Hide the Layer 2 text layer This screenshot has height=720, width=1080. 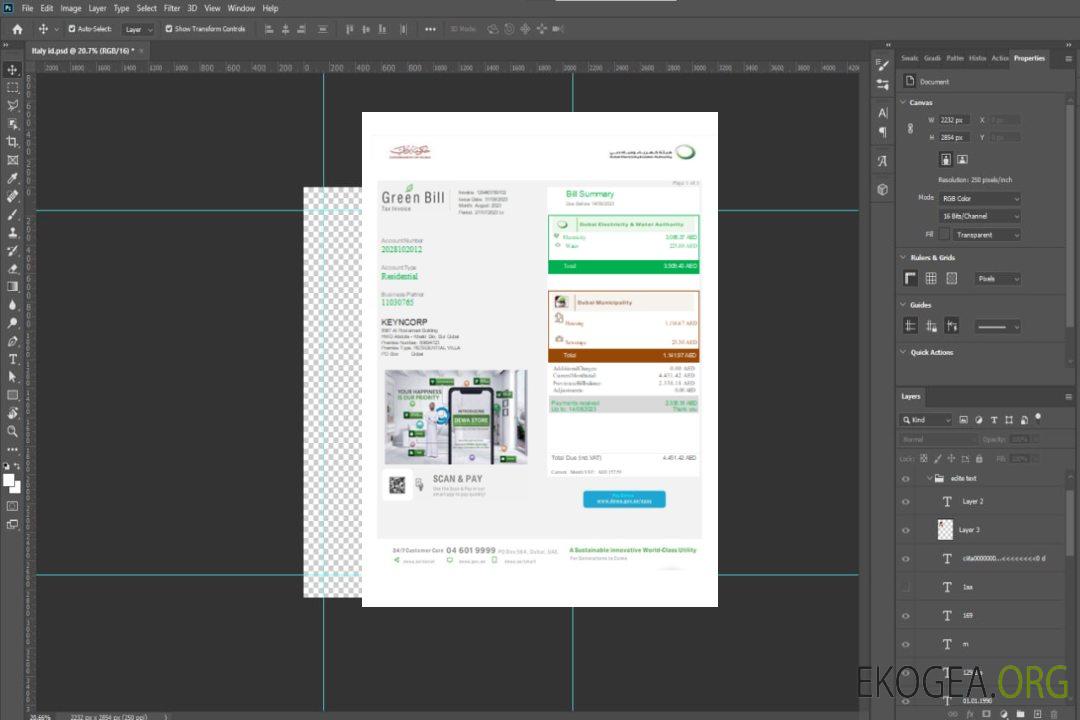point(906,502)
